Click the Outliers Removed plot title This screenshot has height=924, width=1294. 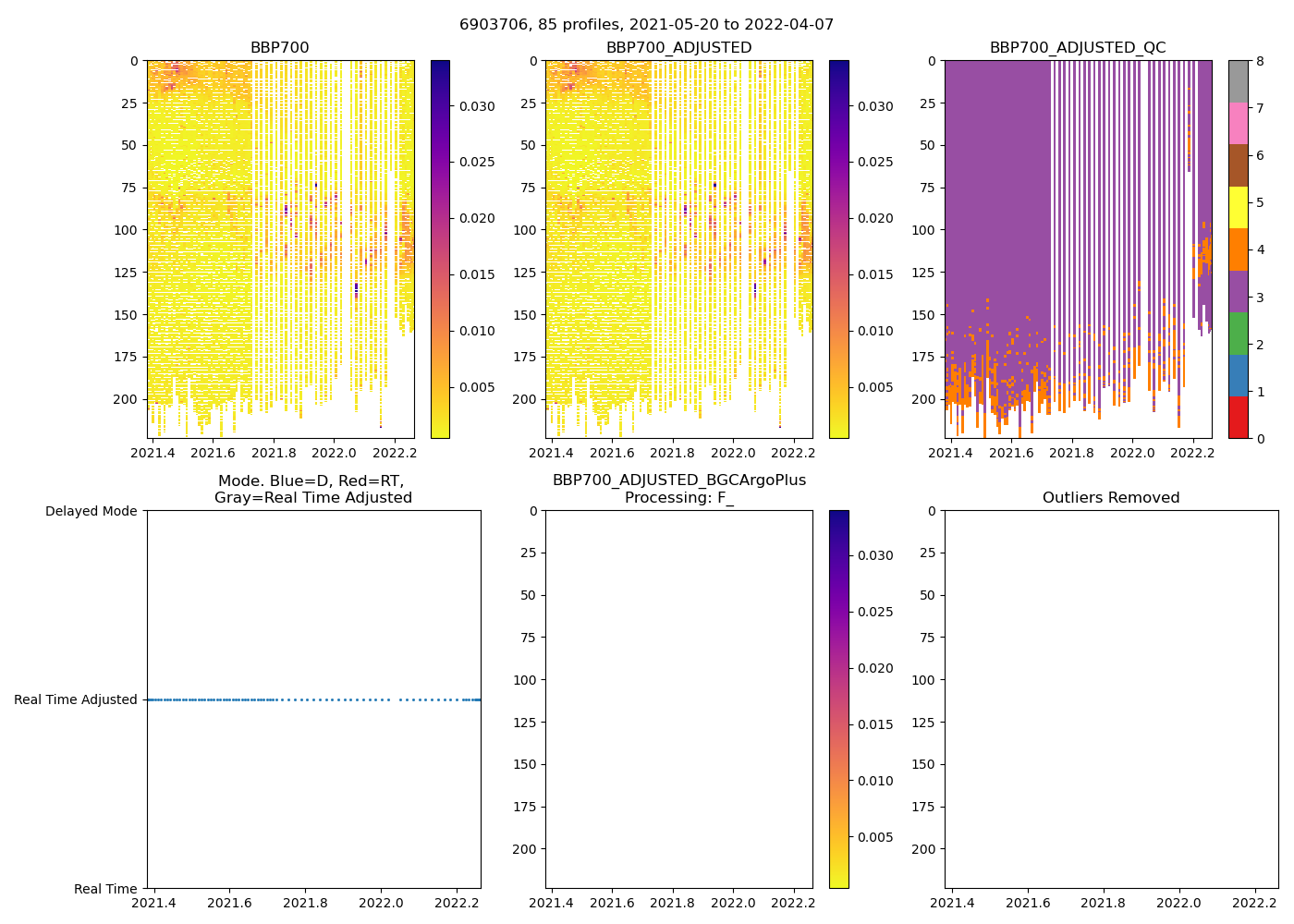(1111, 498)
